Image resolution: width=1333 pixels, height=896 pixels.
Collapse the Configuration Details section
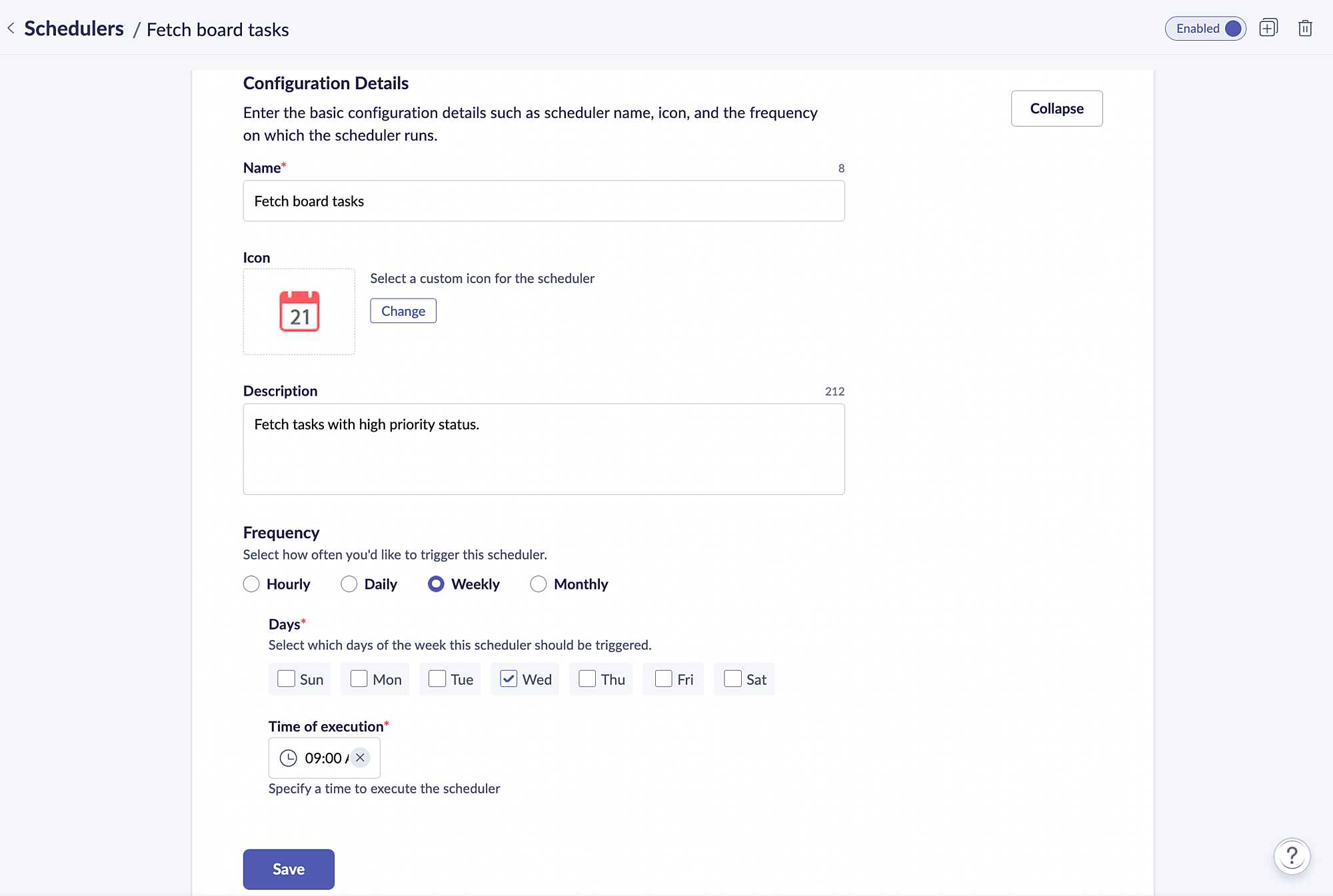click(x=1056, y=109)
